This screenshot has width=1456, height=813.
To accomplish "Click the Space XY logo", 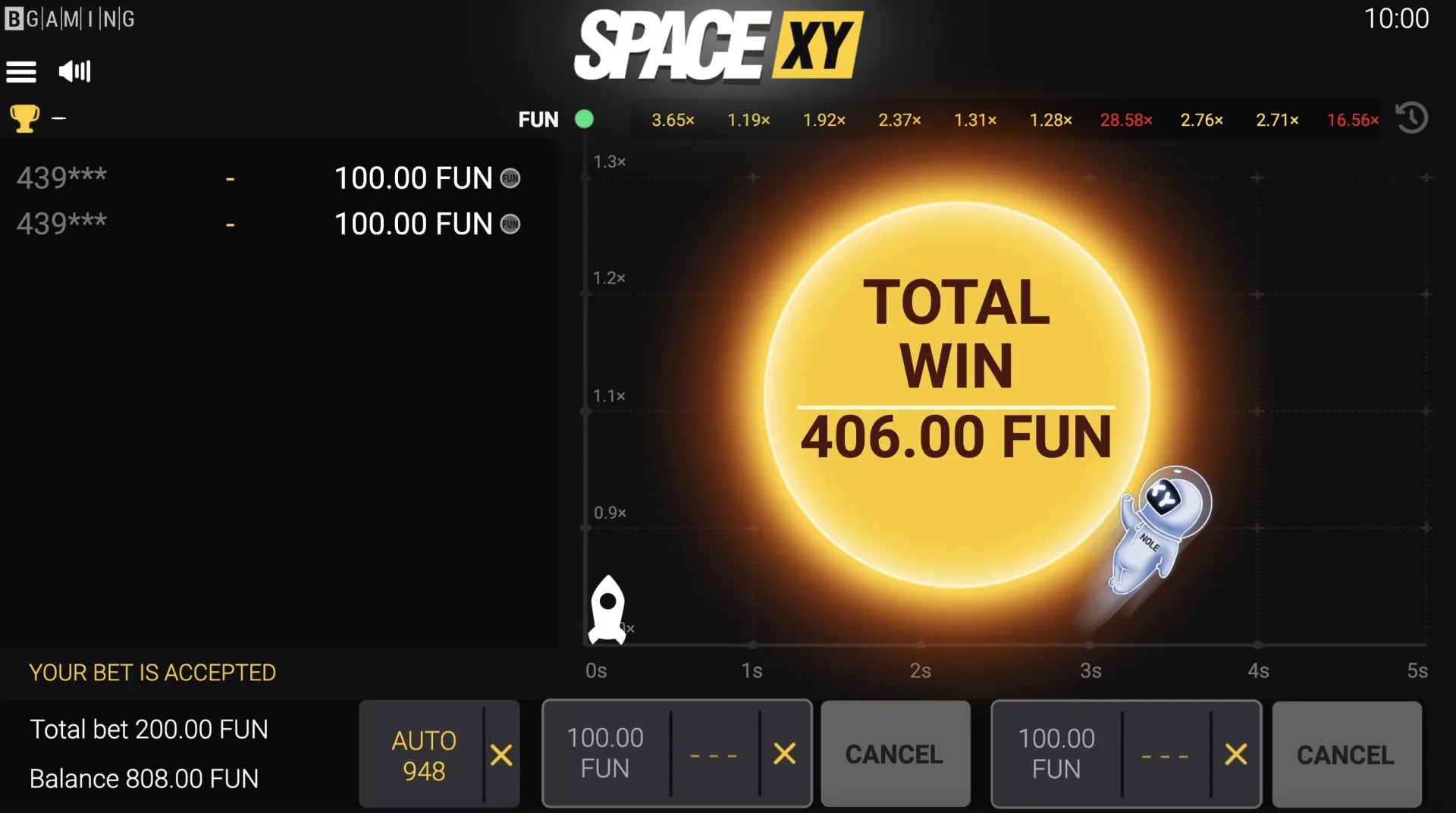I will [717, 46].
